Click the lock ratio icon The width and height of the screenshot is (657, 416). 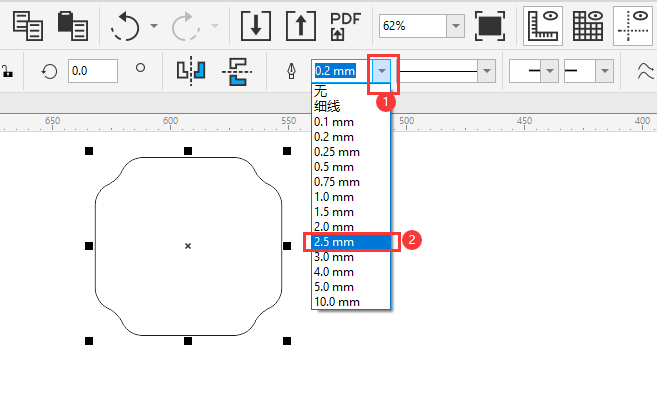(7, 71)
